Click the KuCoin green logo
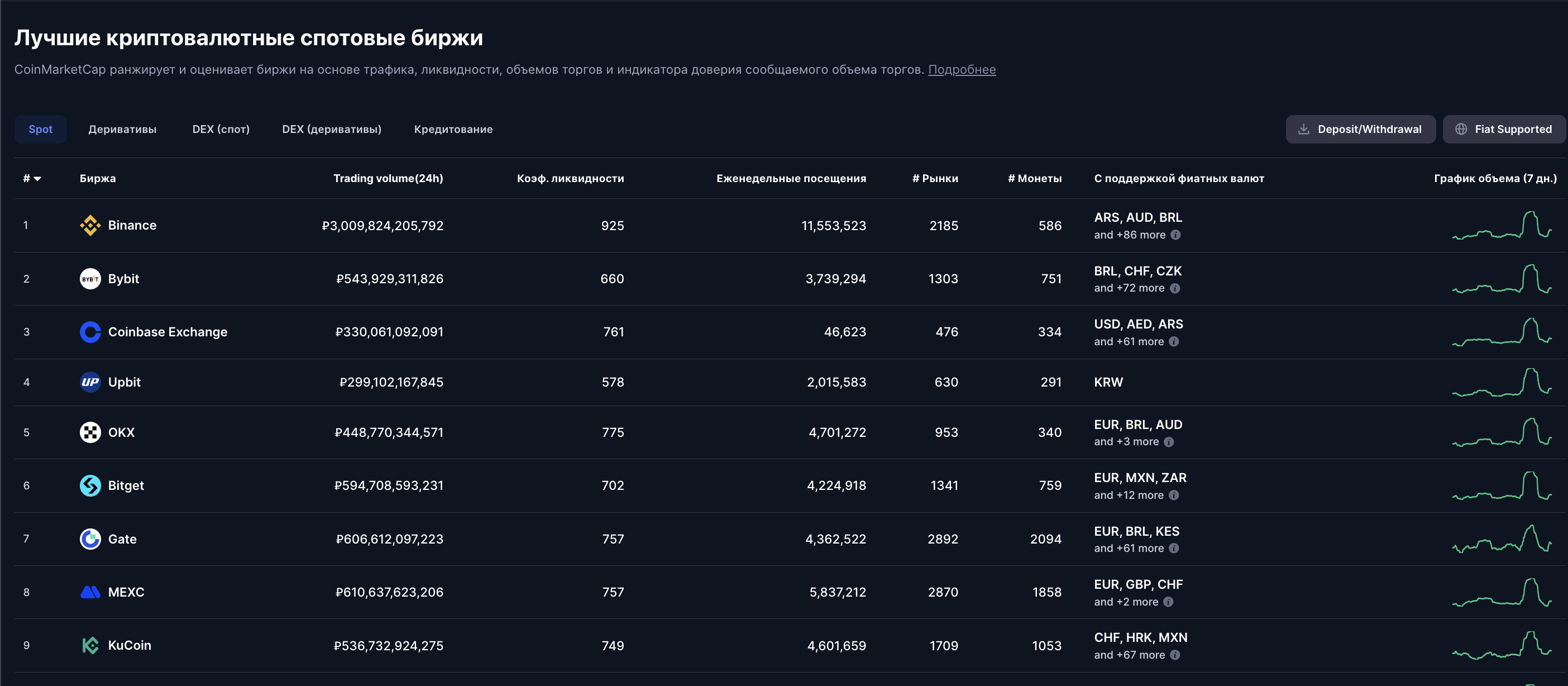 (90, 645)
